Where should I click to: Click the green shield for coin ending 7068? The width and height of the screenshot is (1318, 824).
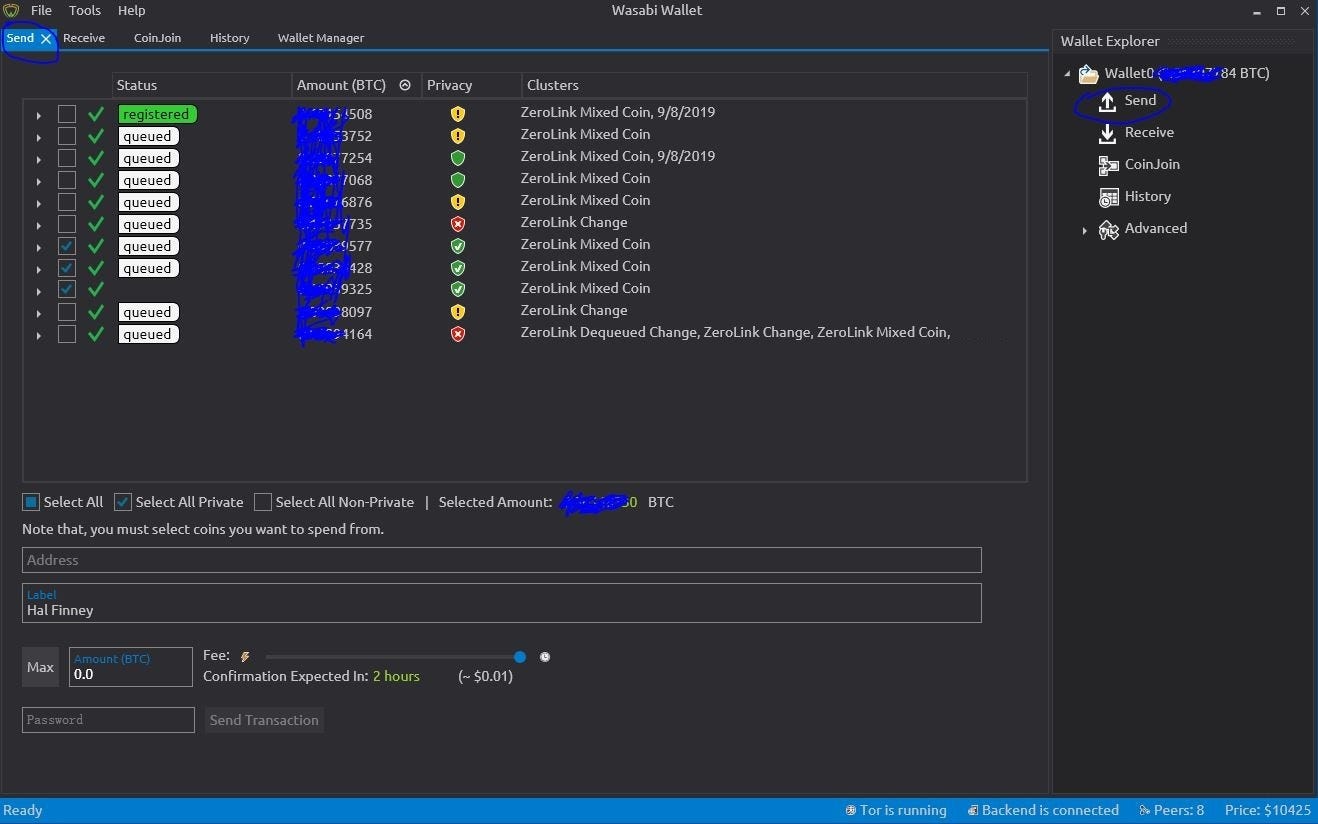[x=458, y=180]
